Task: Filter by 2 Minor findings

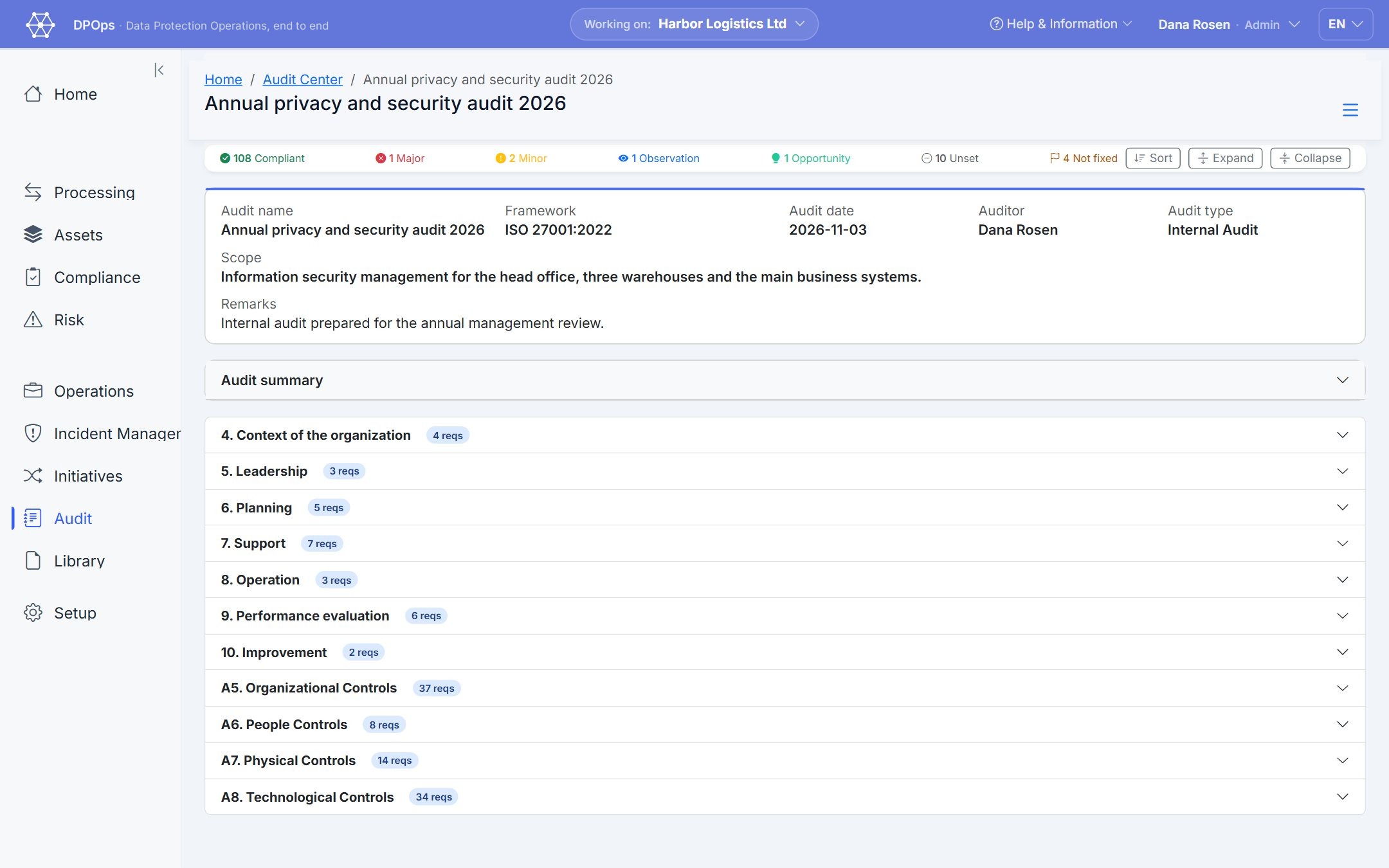Action: point(521,158)
